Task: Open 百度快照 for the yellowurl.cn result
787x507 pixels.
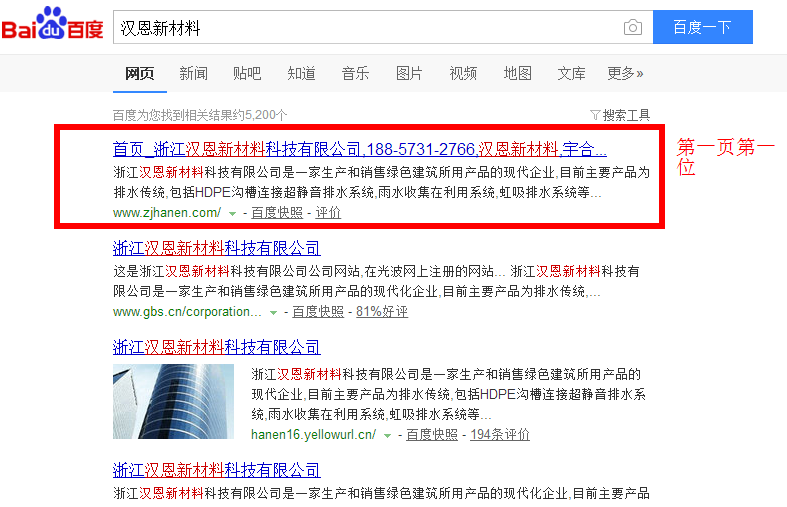Action: 432,435
